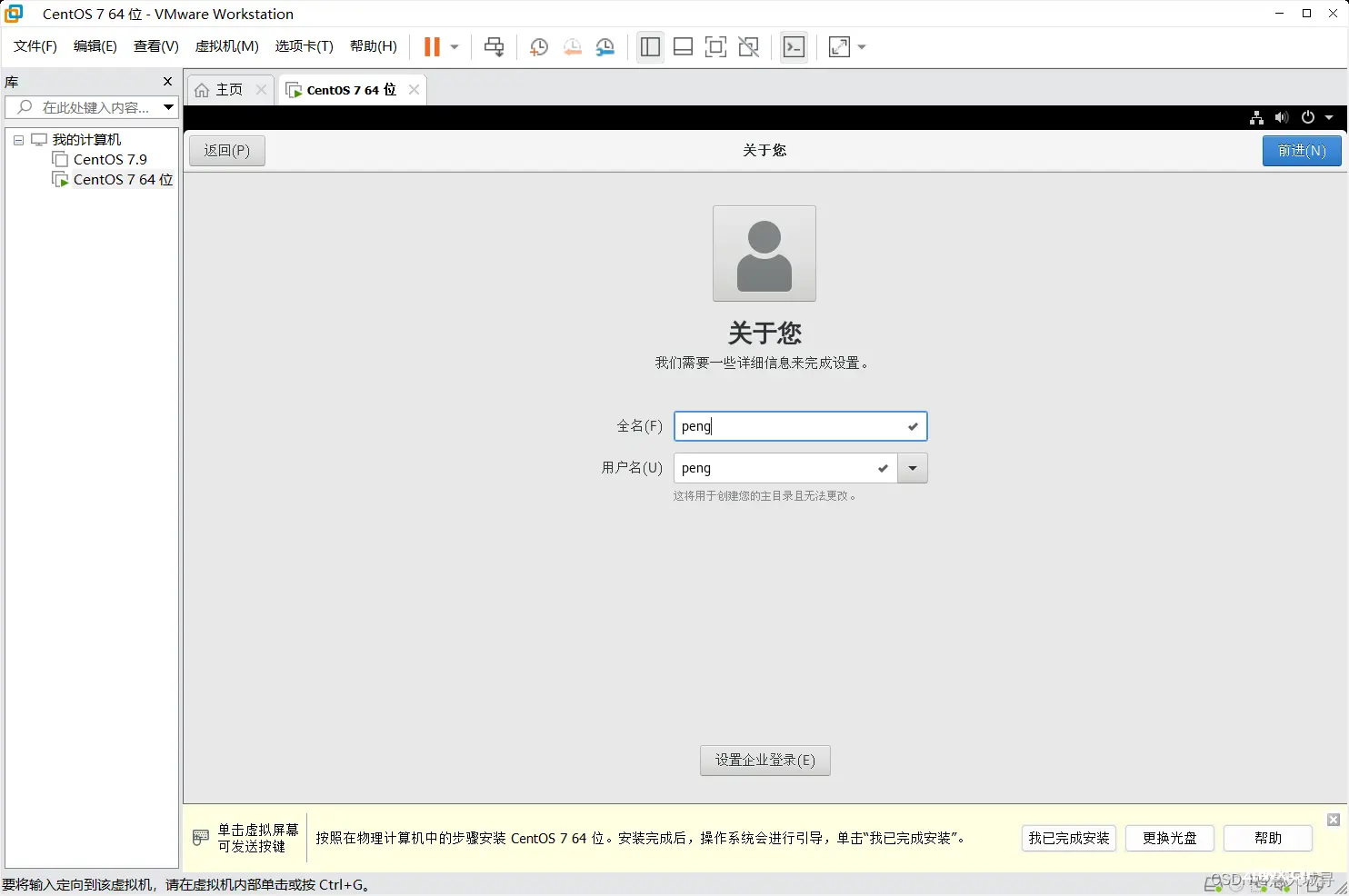
Task: Click the guest volume speaker icon
Action: tap(1282, 117)
